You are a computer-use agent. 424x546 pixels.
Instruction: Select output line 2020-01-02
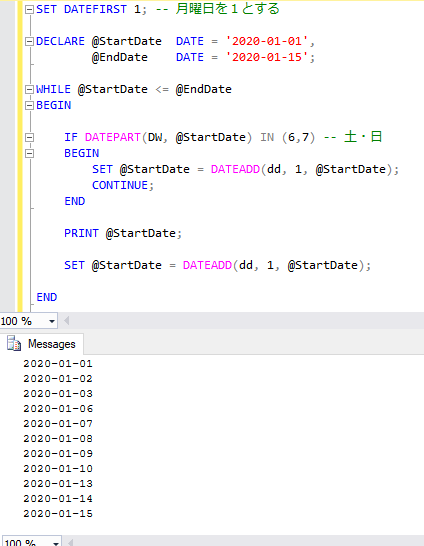click(x=58, y=379)
